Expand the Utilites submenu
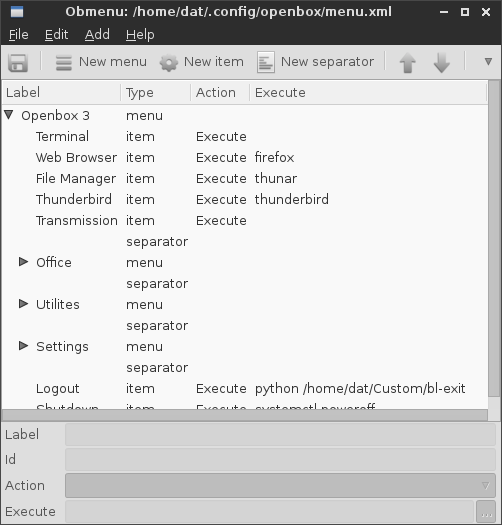 pyautogui.click(x=23, y=304)
